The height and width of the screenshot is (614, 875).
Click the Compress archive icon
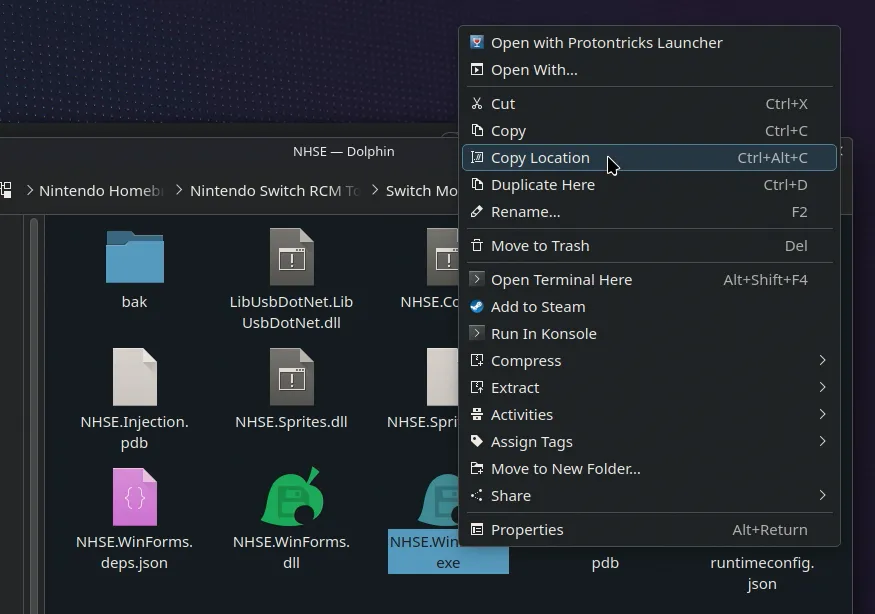[477, 361]
